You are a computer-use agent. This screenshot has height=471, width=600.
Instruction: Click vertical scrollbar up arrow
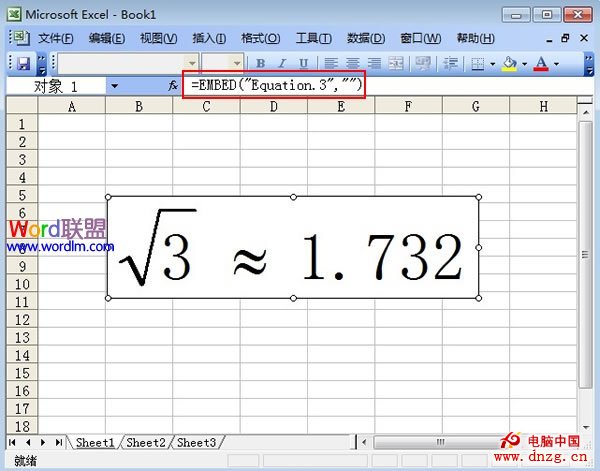pos(585,112)
